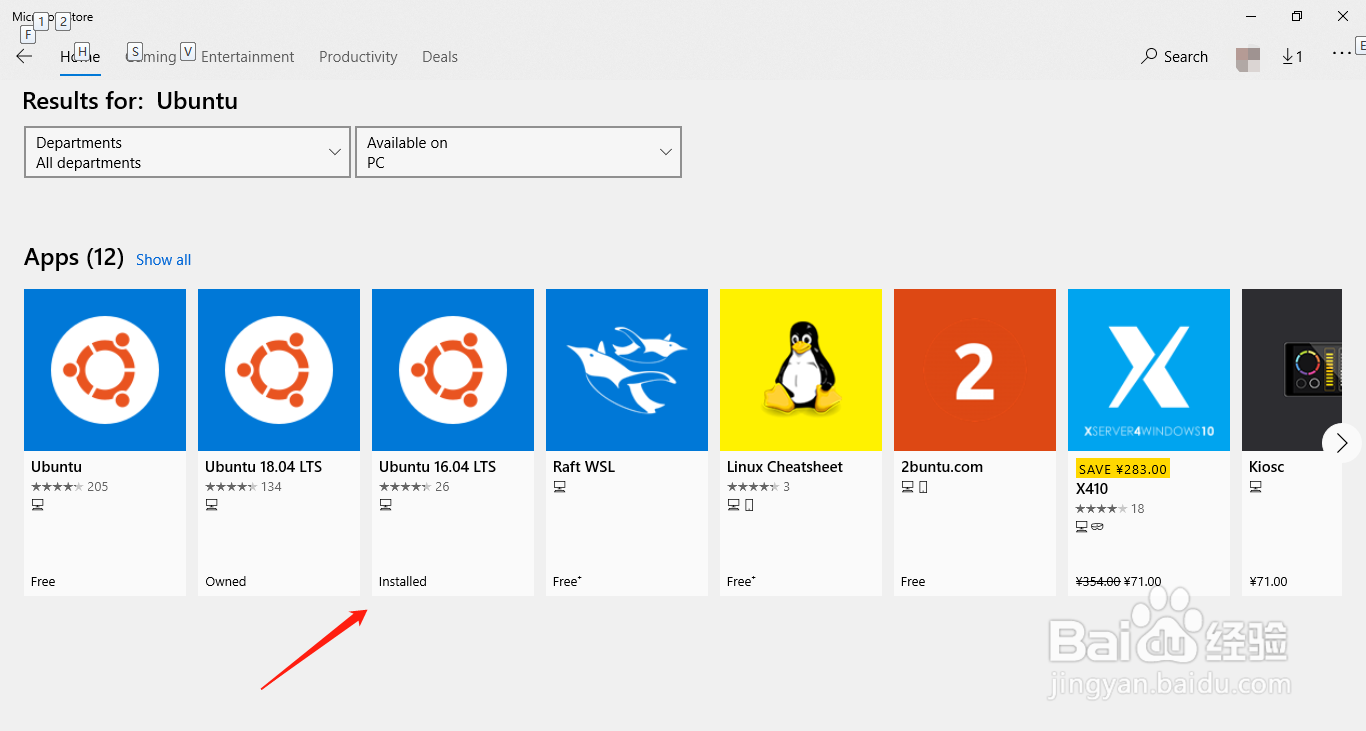
Task: Click the 2buntu.com title
Action: click(942, 467)
